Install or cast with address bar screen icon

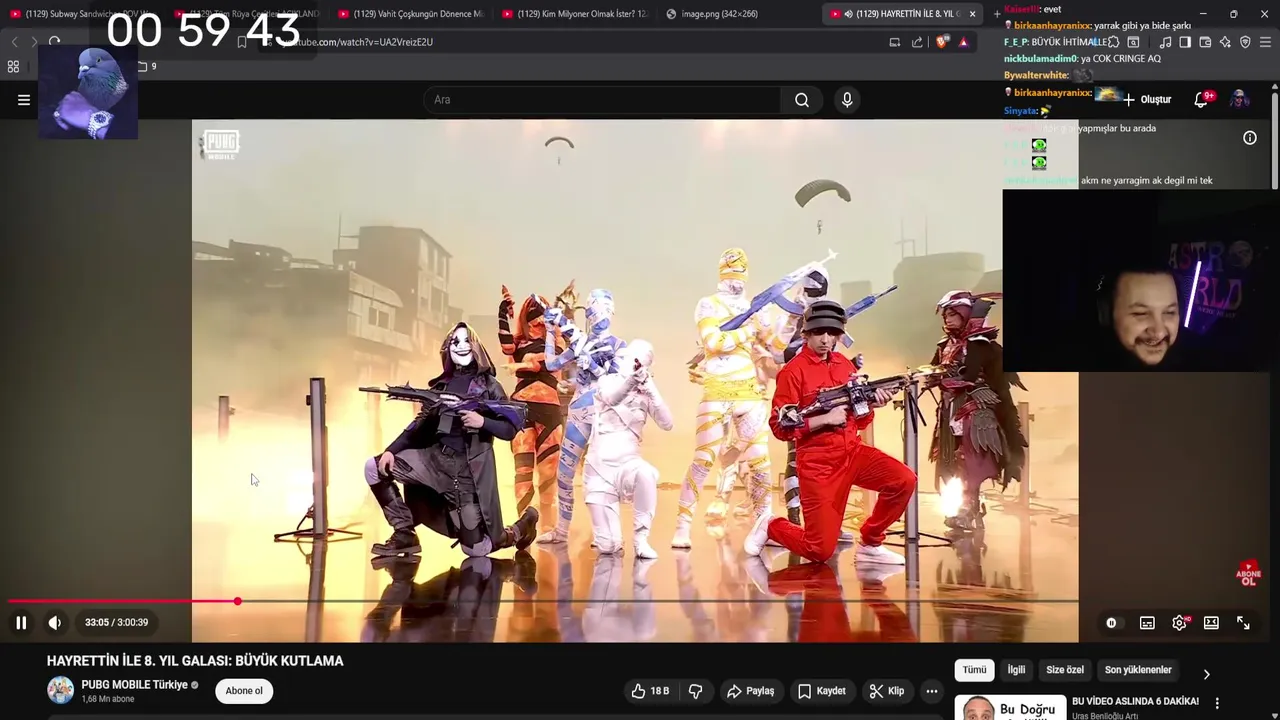coord(895,42)
